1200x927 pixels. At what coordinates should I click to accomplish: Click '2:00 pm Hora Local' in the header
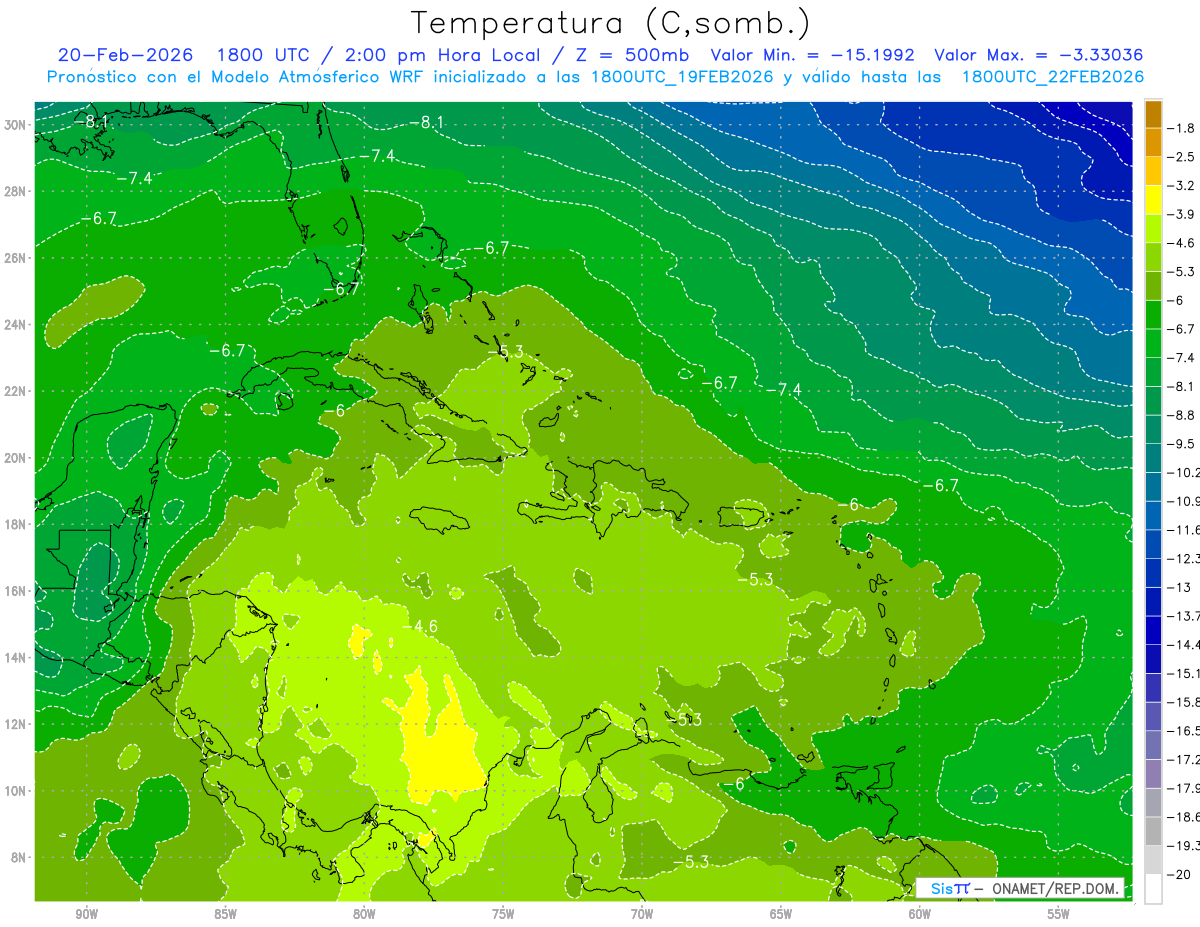441,55
